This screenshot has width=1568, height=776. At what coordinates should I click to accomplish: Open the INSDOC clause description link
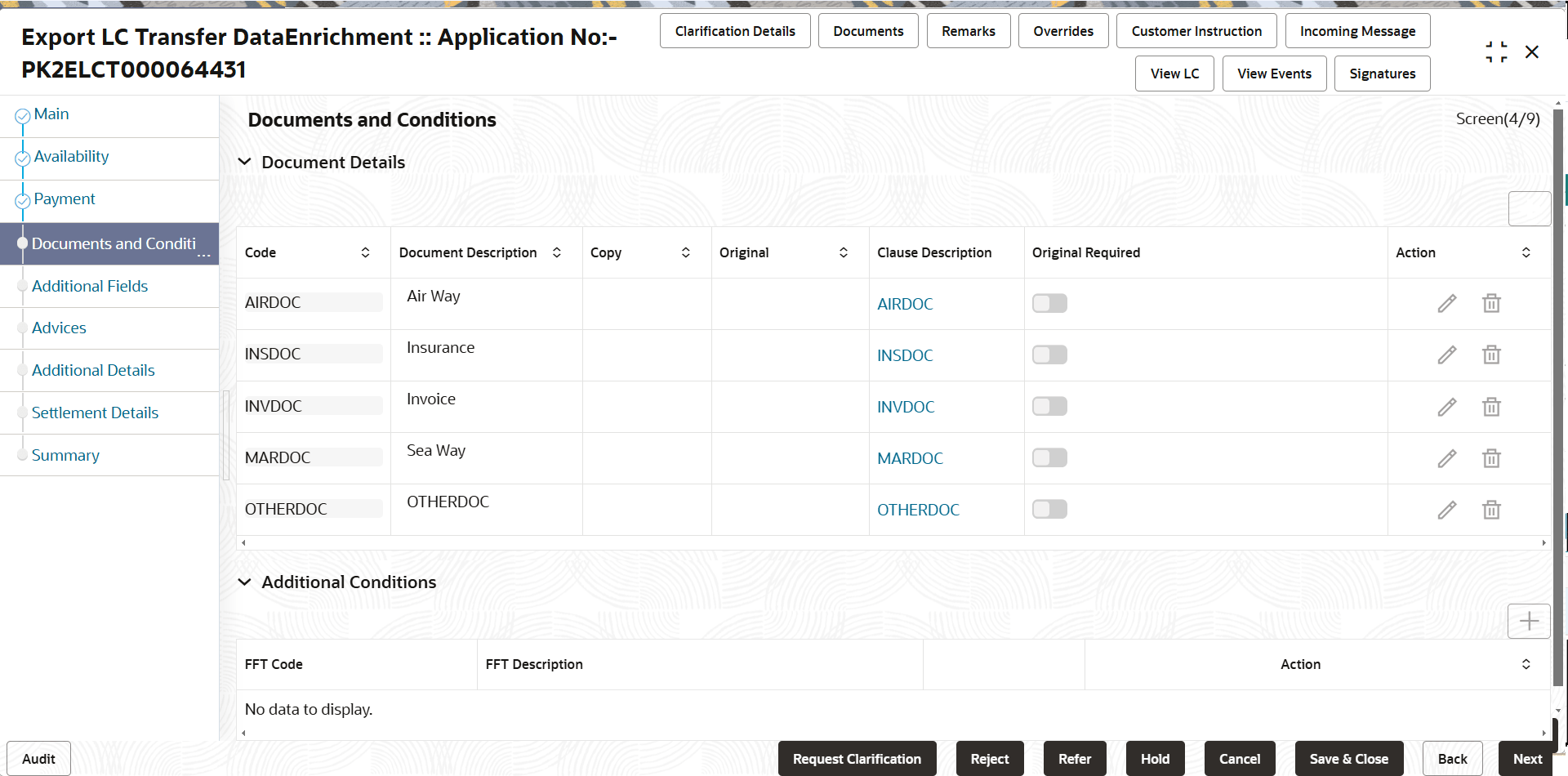click(904, 355)
